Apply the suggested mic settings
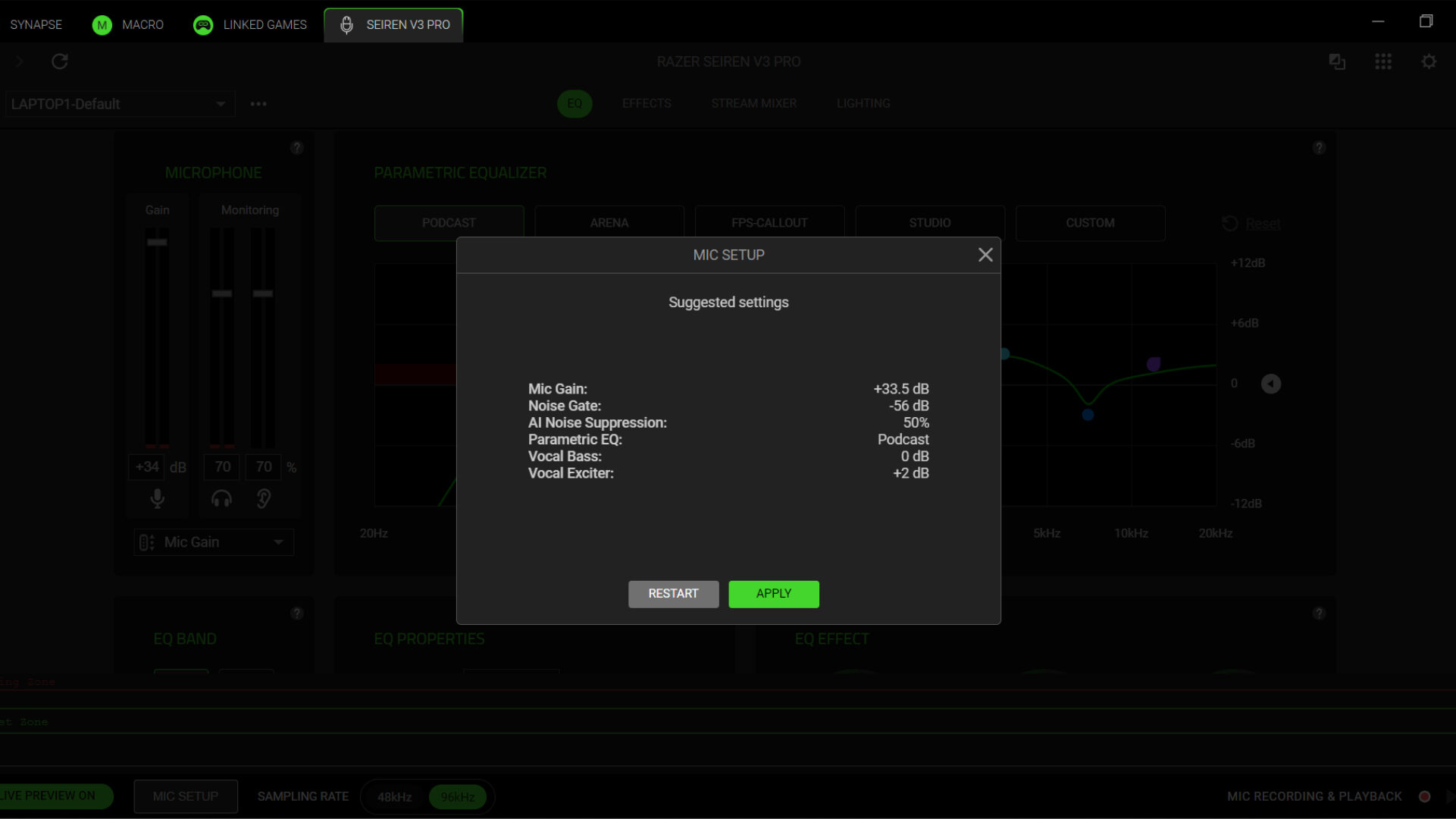The image size is (1456, 819). (x=773, y=594)
